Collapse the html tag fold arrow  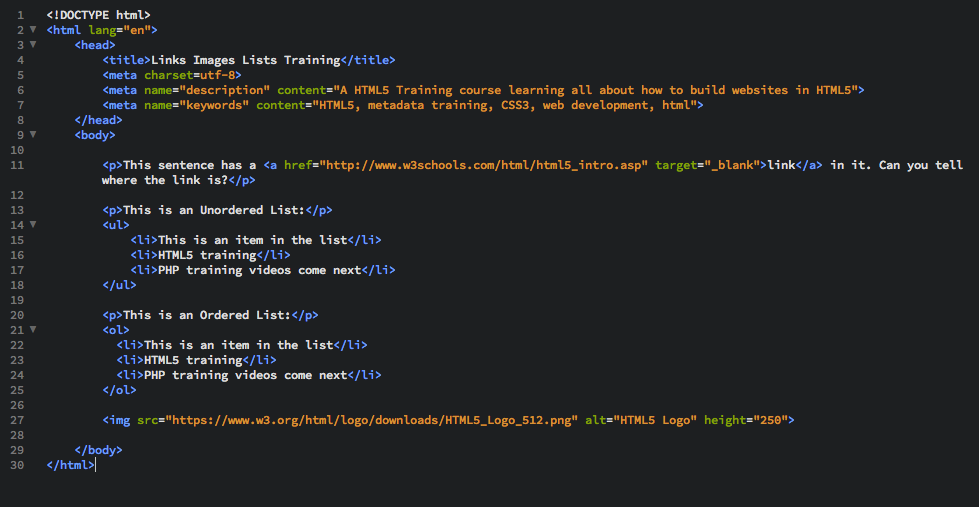click(33, 30)
